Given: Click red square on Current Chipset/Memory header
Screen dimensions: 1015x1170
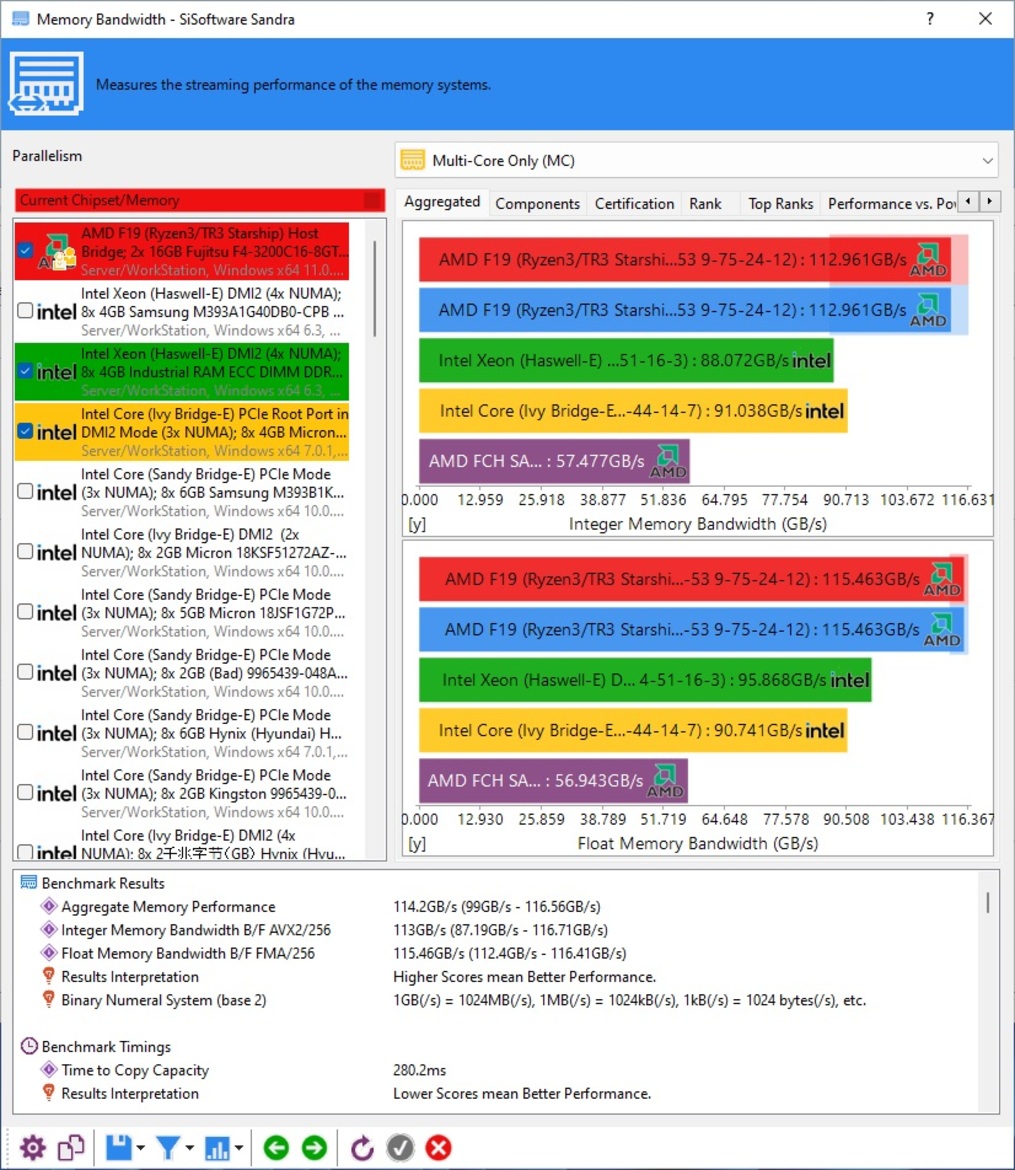Looking at the screenshot, I should tap(372, 200).
